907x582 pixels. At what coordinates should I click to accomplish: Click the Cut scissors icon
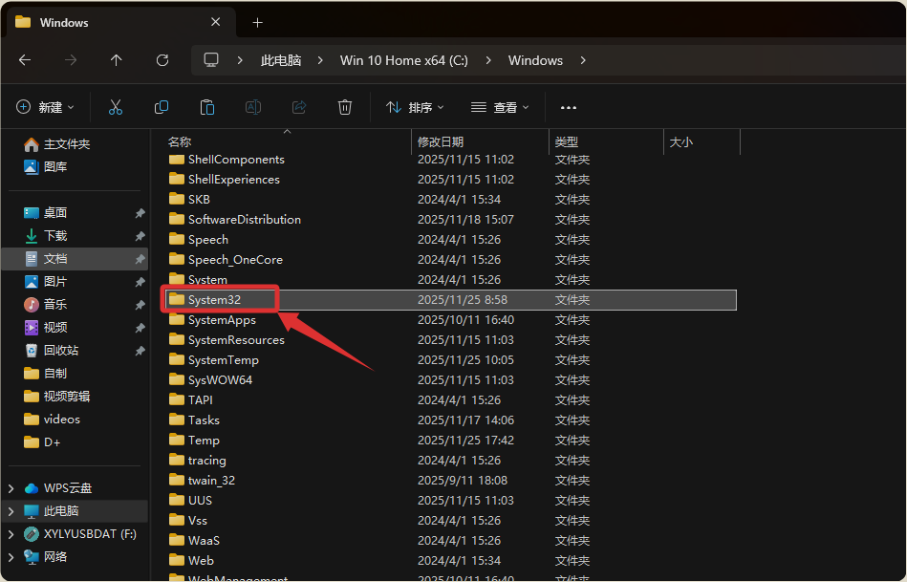click(115, 107)
